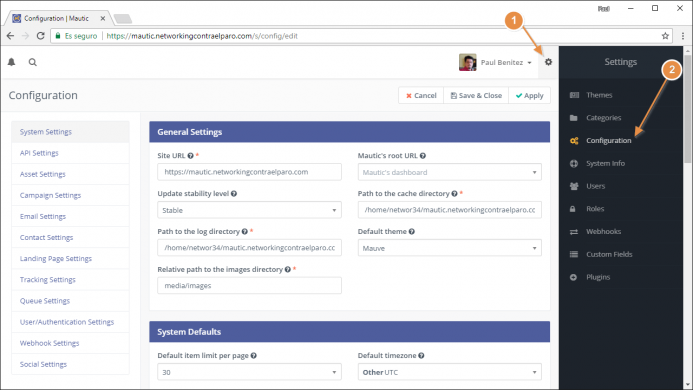Click help icon next to Mautic's root URL
693x390 pixels.
pyautogui.click(x=423, y=156)
